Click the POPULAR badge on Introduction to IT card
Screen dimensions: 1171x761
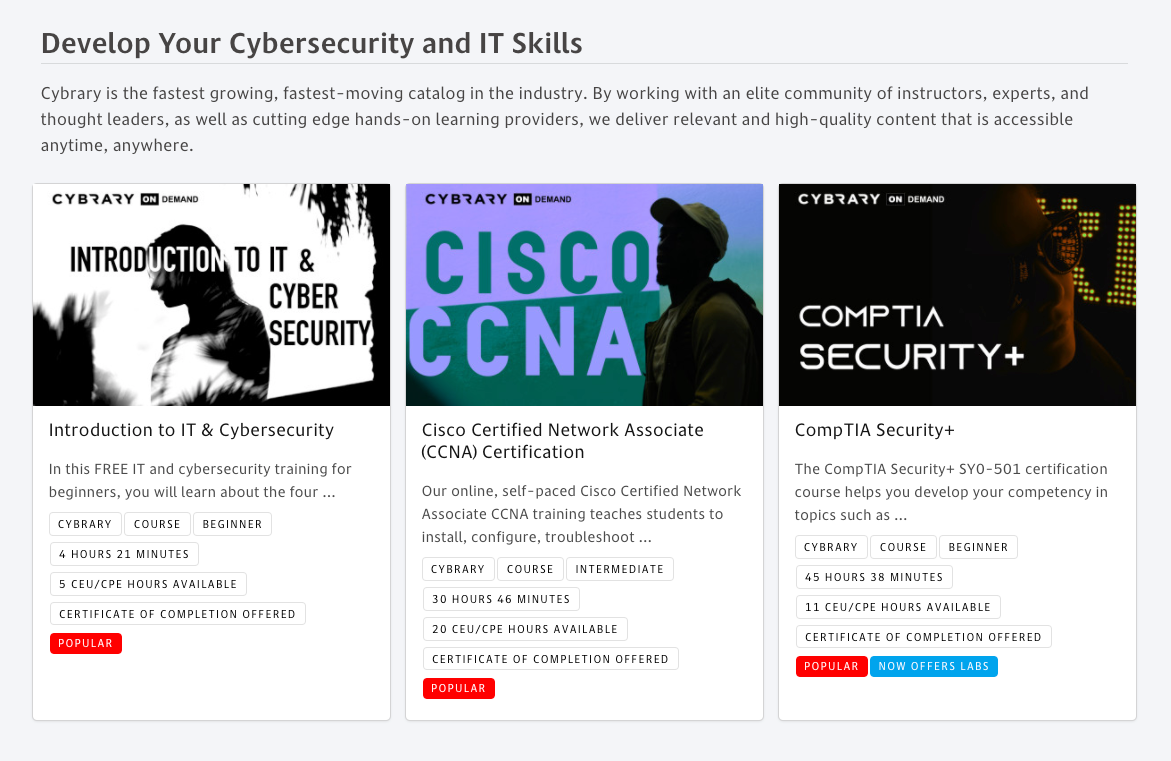86,643
